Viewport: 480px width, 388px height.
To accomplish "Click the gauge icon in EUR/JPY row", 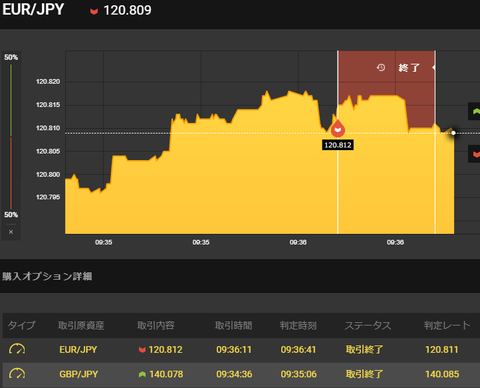I will tap(17, 349).
